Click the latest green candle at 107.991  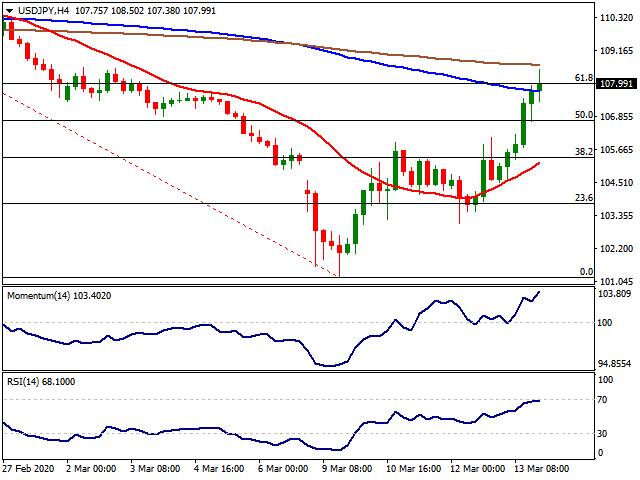point(540,87)
